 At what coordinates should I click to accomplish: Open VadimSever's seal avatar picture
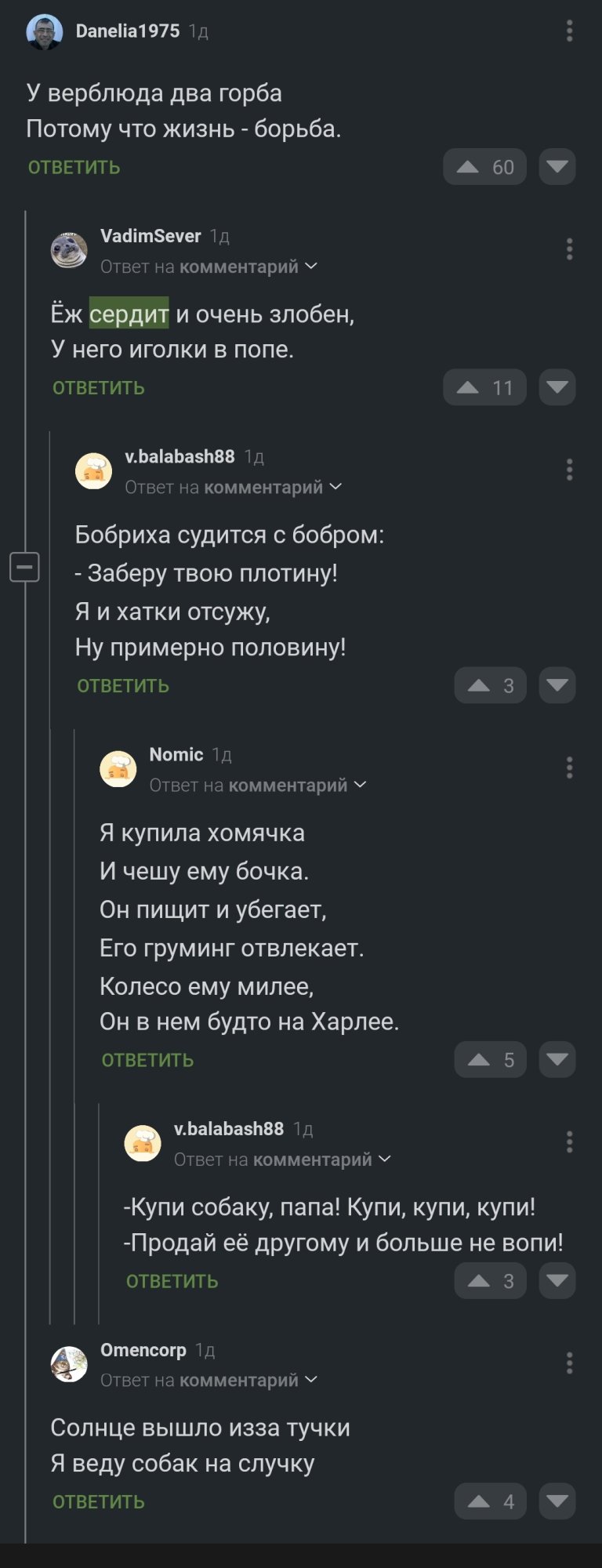point(70,249)
